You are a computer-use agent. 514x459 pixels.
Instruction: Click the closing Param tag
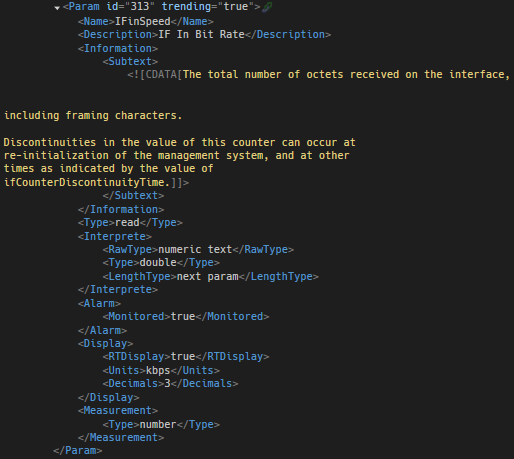(x=78, y=451)
